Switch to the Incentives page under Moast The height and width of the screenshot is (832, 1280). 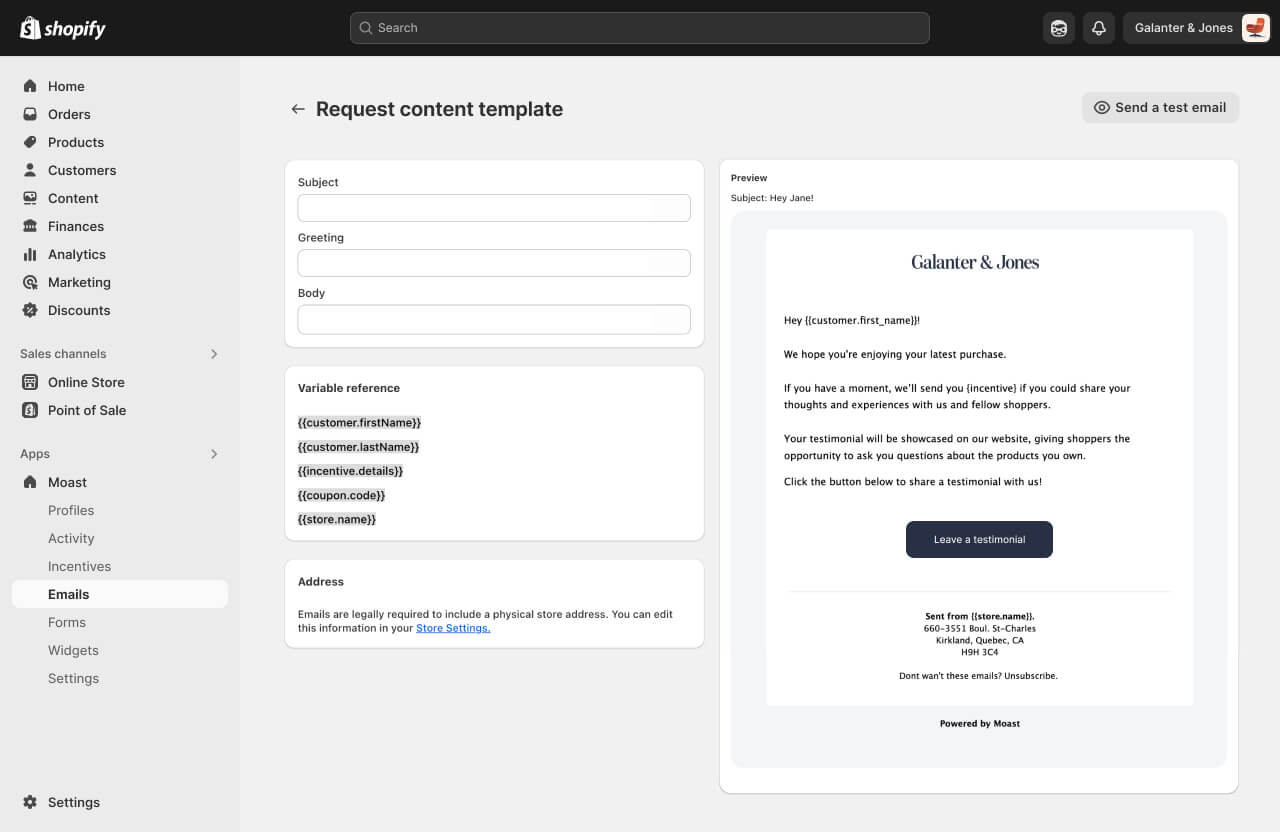point(79,566)
